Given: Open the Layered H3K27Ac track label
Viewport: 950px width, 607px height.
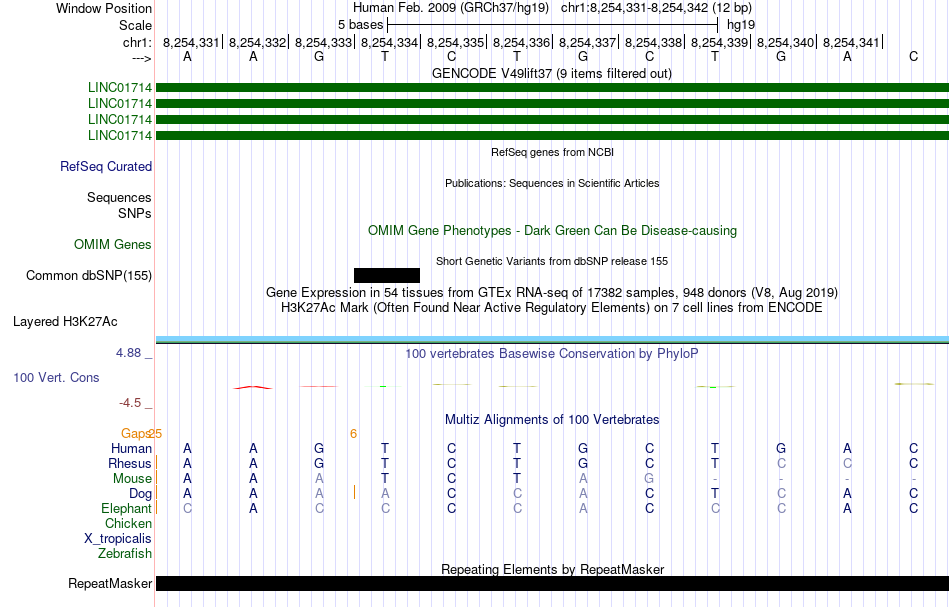Looking at the screenshot, I should coord(65,322).
